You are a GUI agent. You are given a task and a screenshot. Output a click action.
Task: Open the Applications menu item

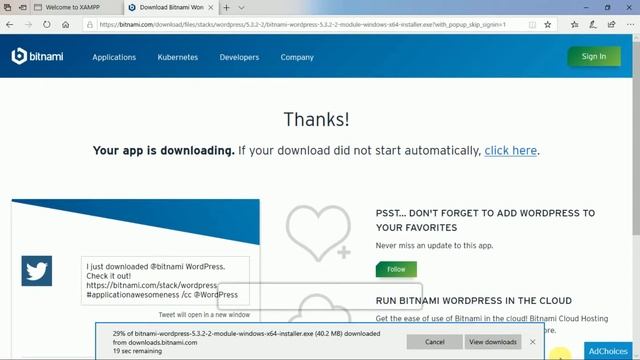click(x=114, y=57)
